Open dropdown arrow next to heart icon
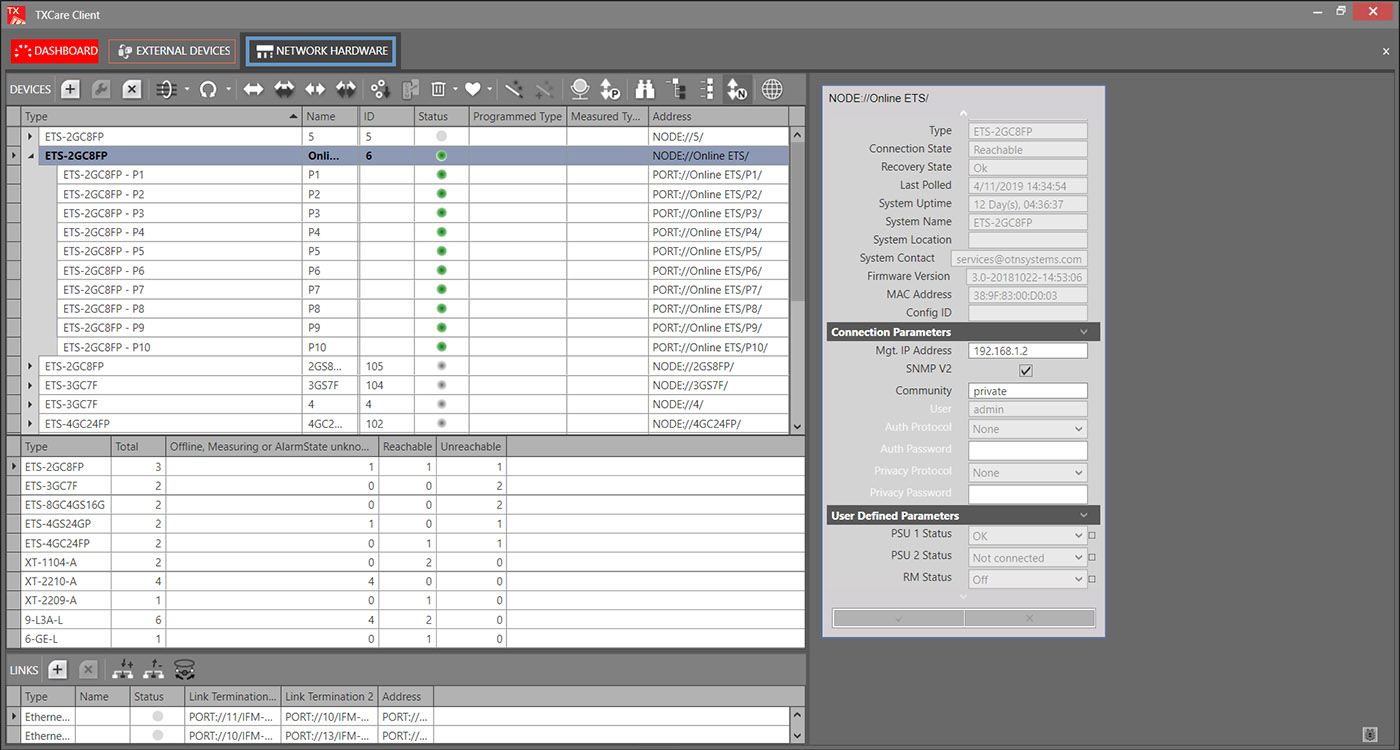Viewport: 1400px width, 750px height. pyautogui.click(x=489, y=89)
